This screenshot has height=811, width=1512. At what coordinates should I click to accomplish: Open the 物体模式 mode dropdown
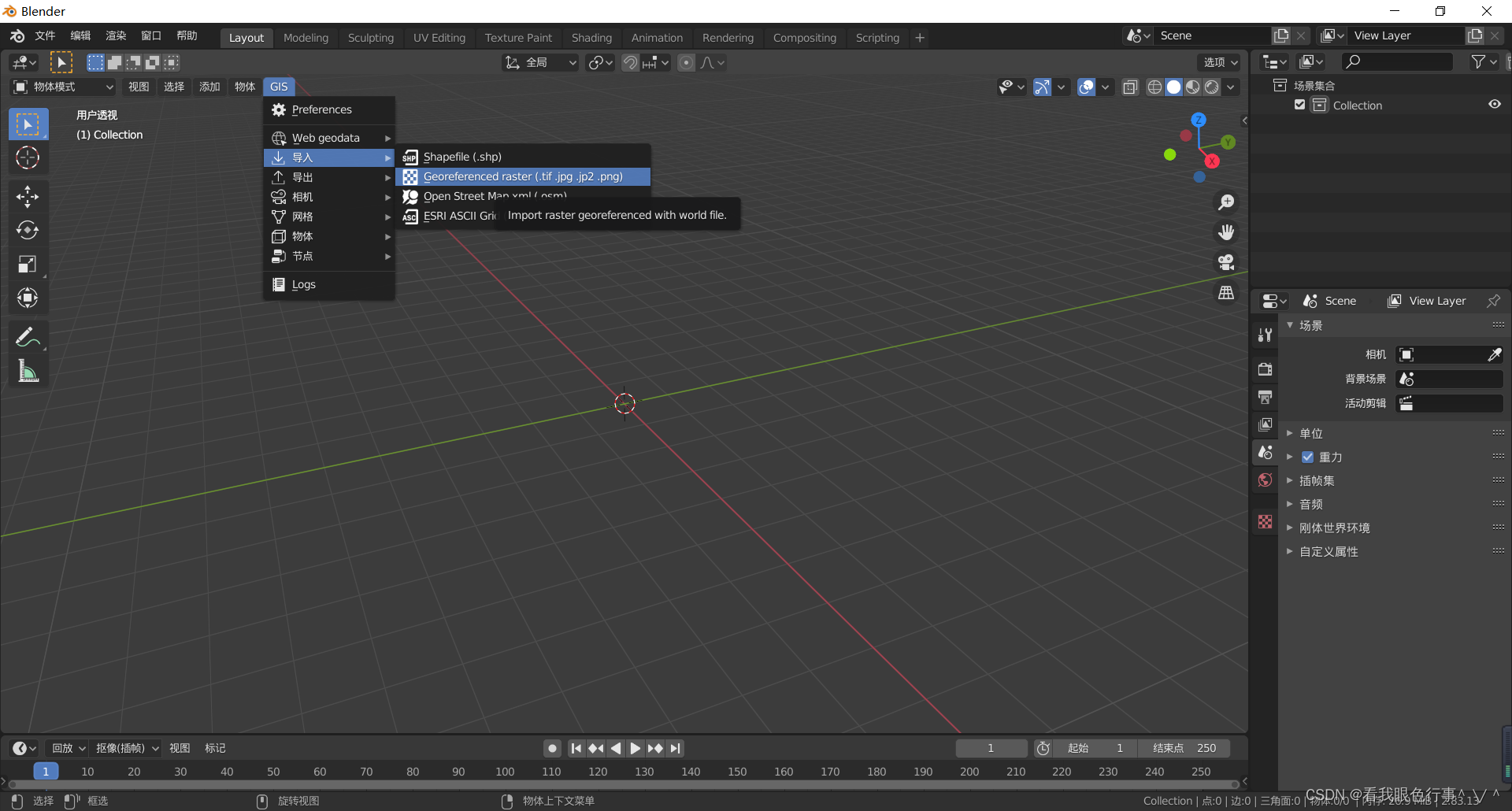(x=63, y=87)
